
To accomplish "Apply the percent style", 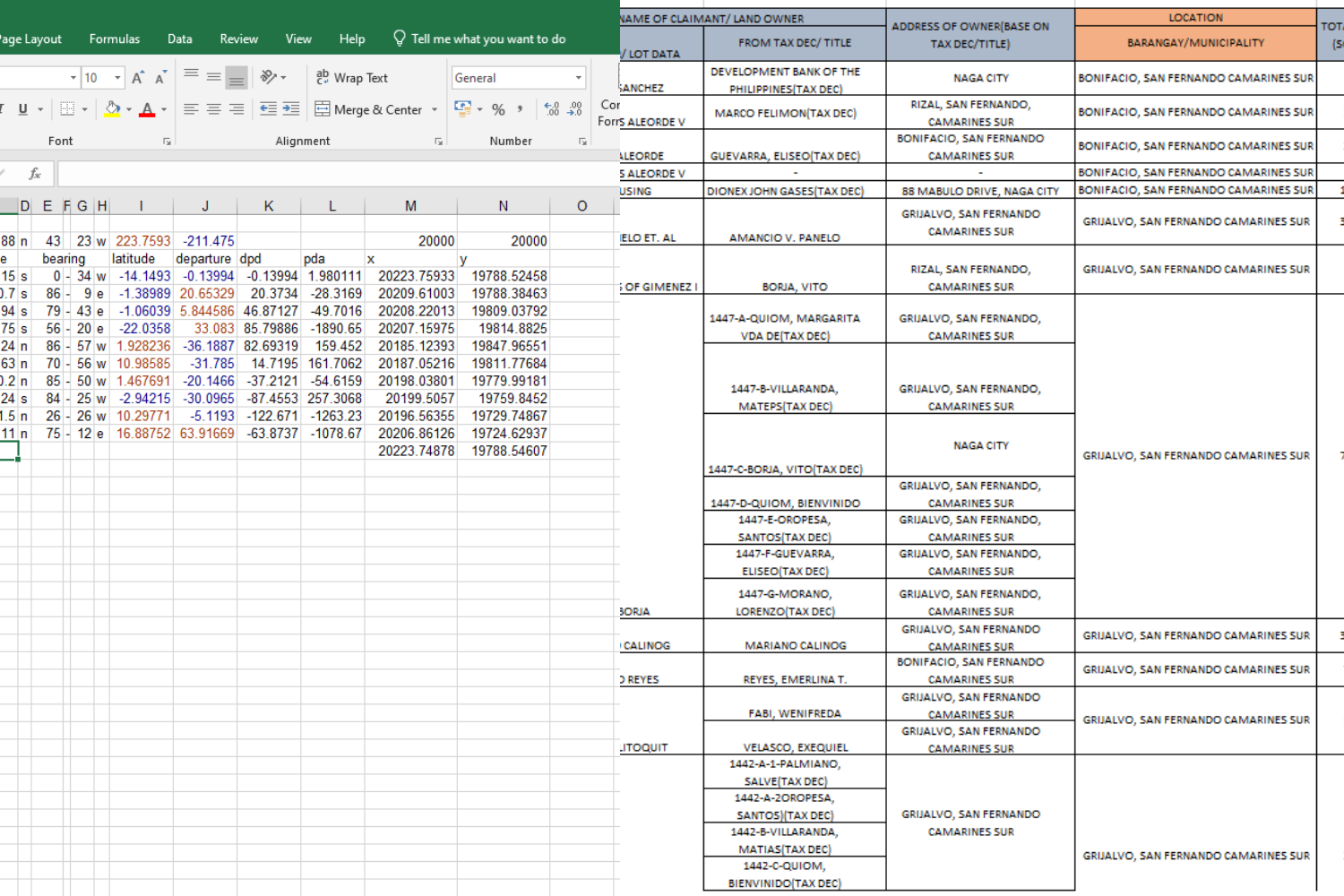I will (x=499, y=109).
